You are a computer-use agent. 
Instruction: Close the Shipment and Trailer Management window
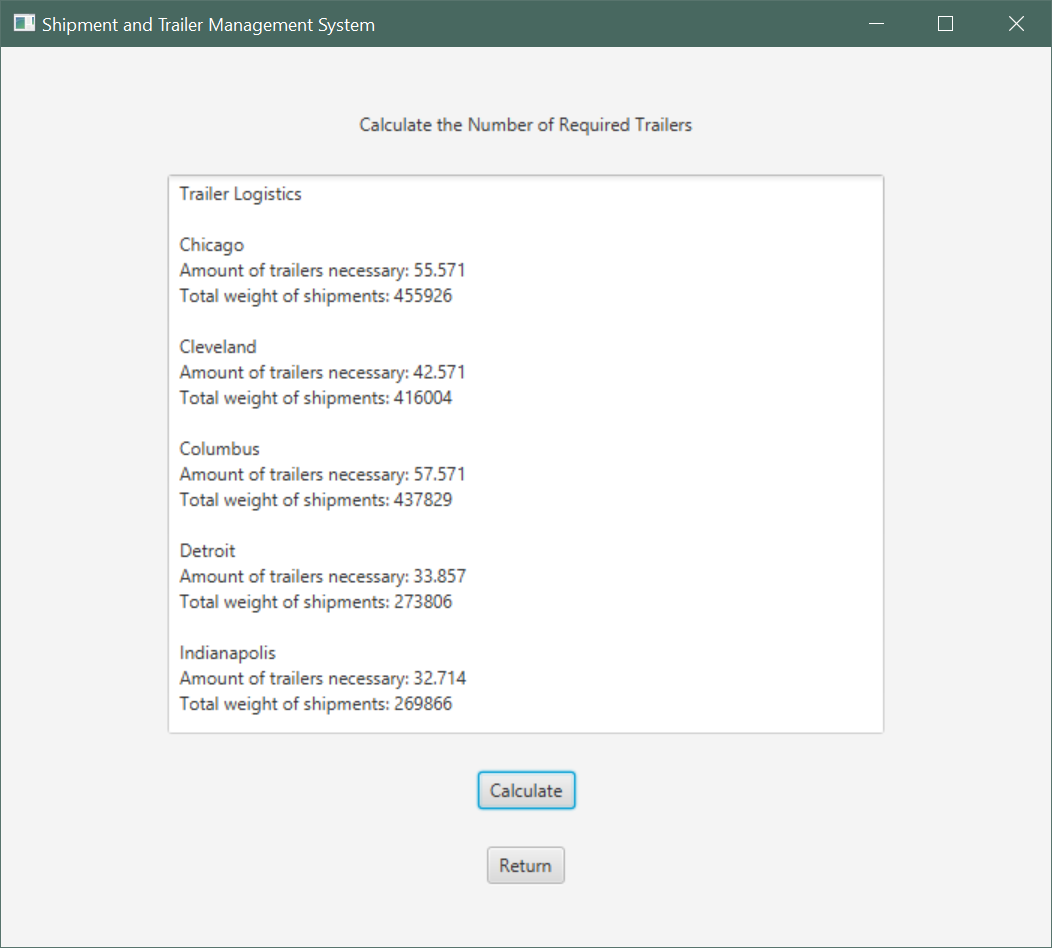1016,24
